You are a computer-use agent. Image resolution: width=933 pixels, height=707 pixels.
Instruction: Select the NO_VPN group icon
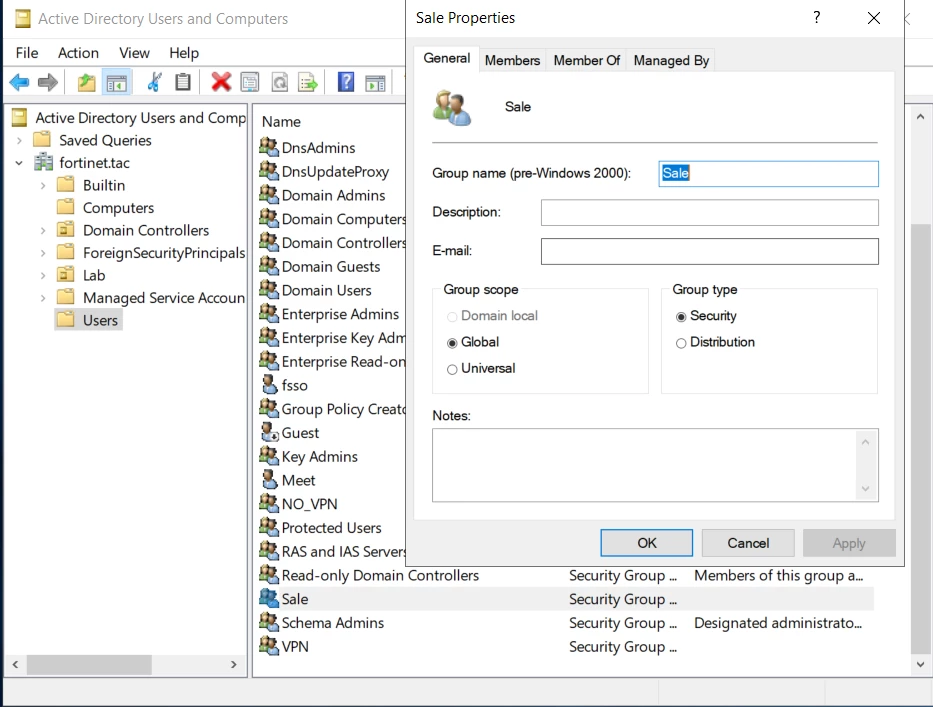[x=269, y=503]
